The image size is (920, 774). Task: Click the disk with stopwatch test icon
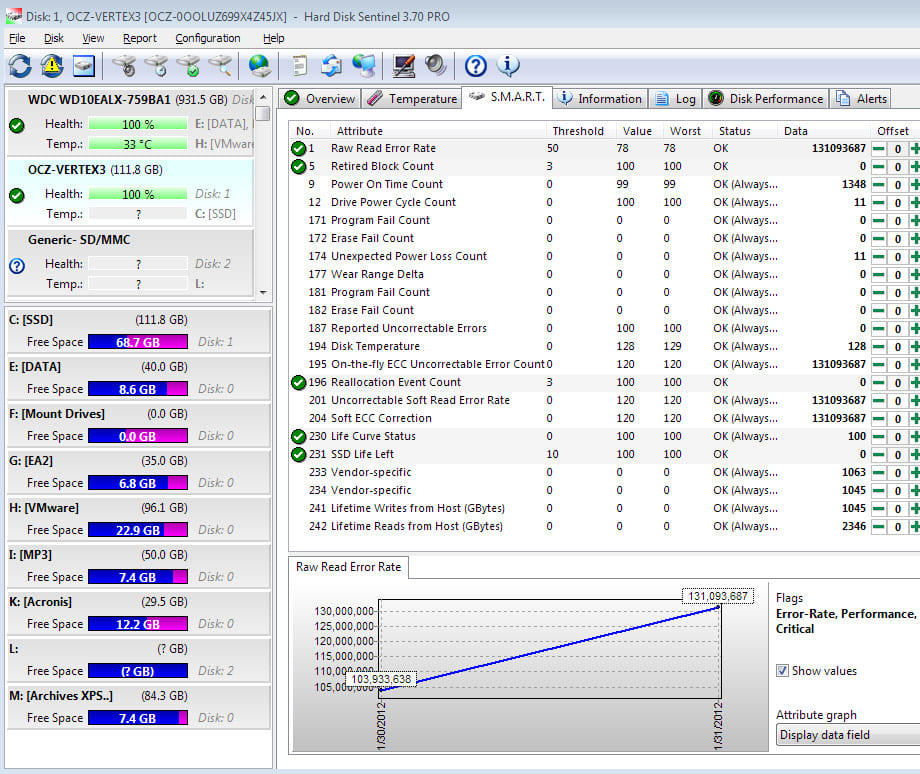coord(124,66)
